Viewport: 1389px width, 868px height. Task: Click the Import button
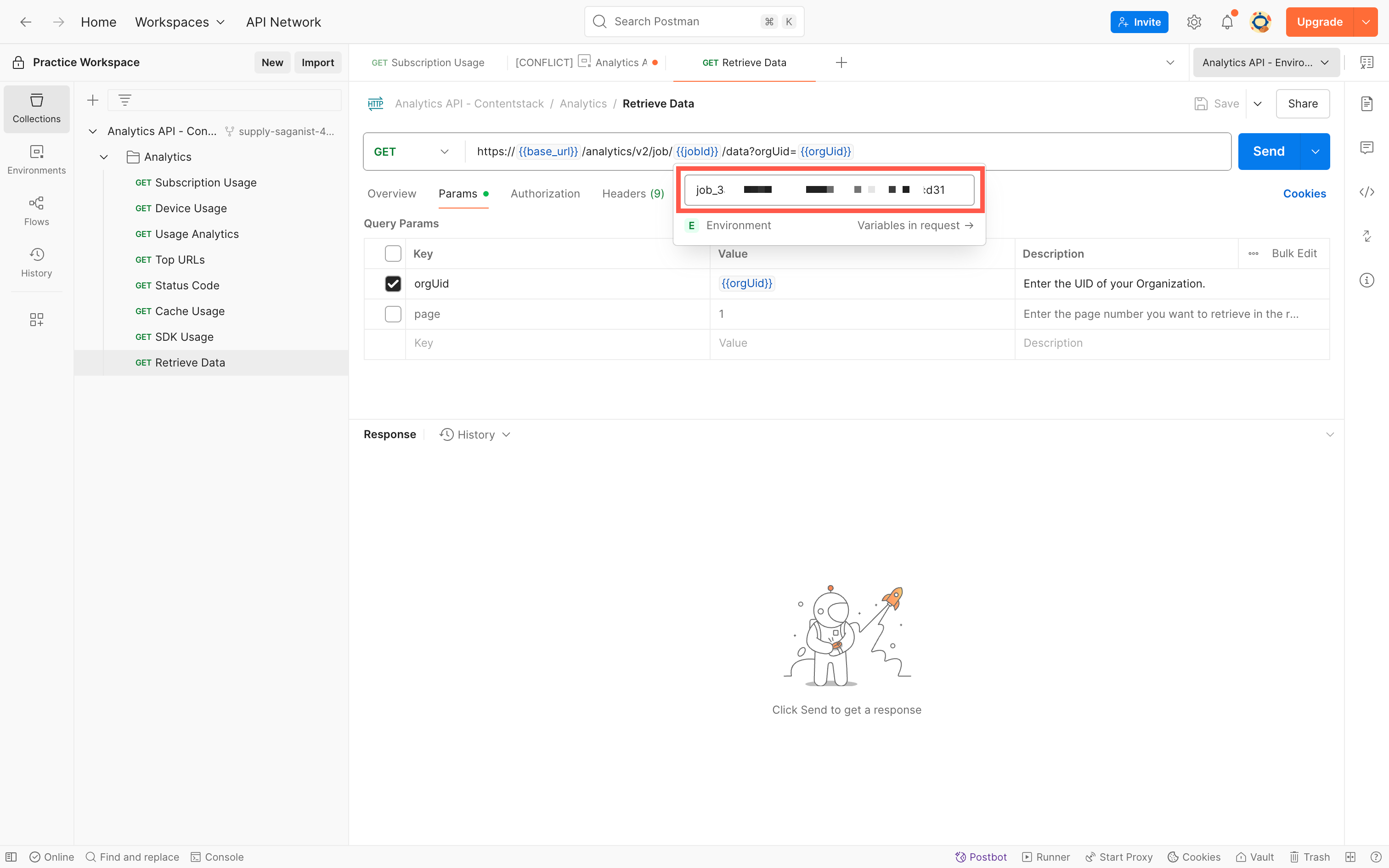coord(317,62)
